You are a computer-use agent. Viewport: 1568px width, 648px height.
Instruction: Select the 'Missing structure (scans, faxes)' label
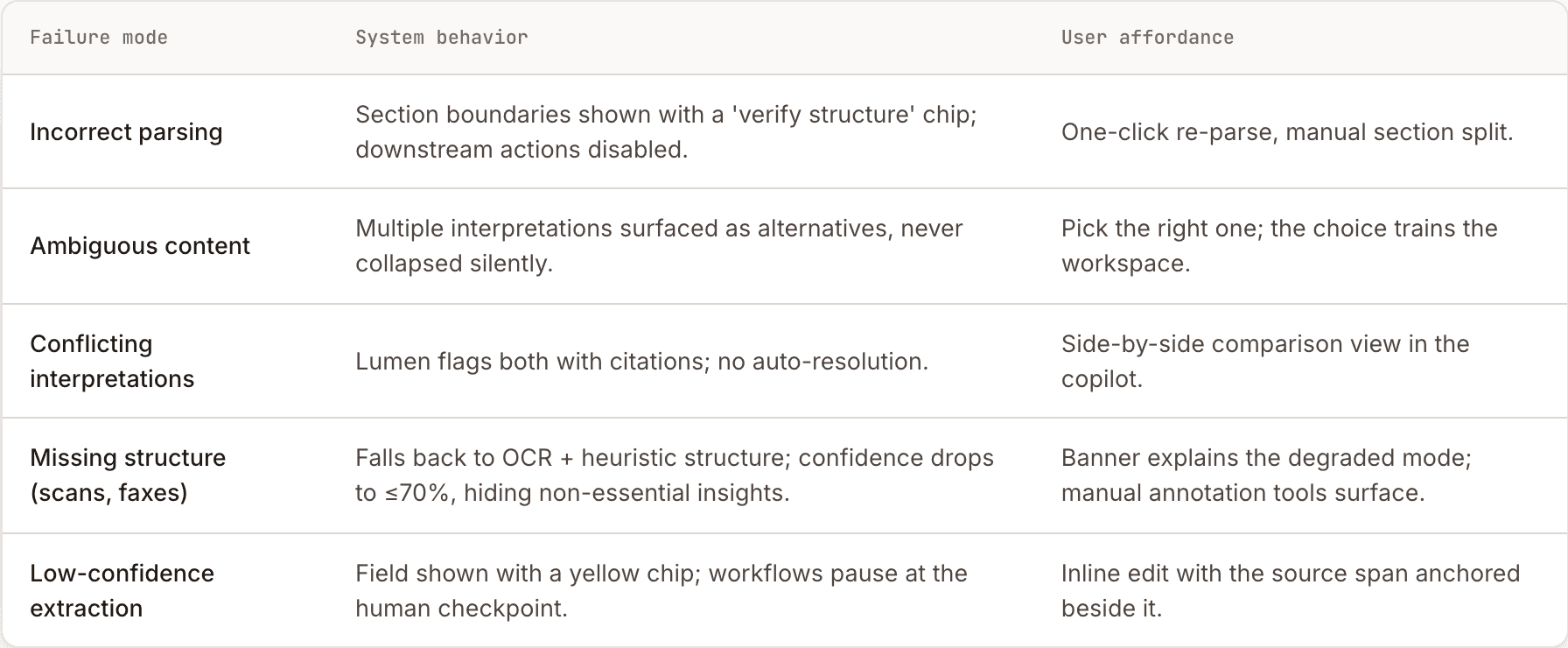click(128, 475)
